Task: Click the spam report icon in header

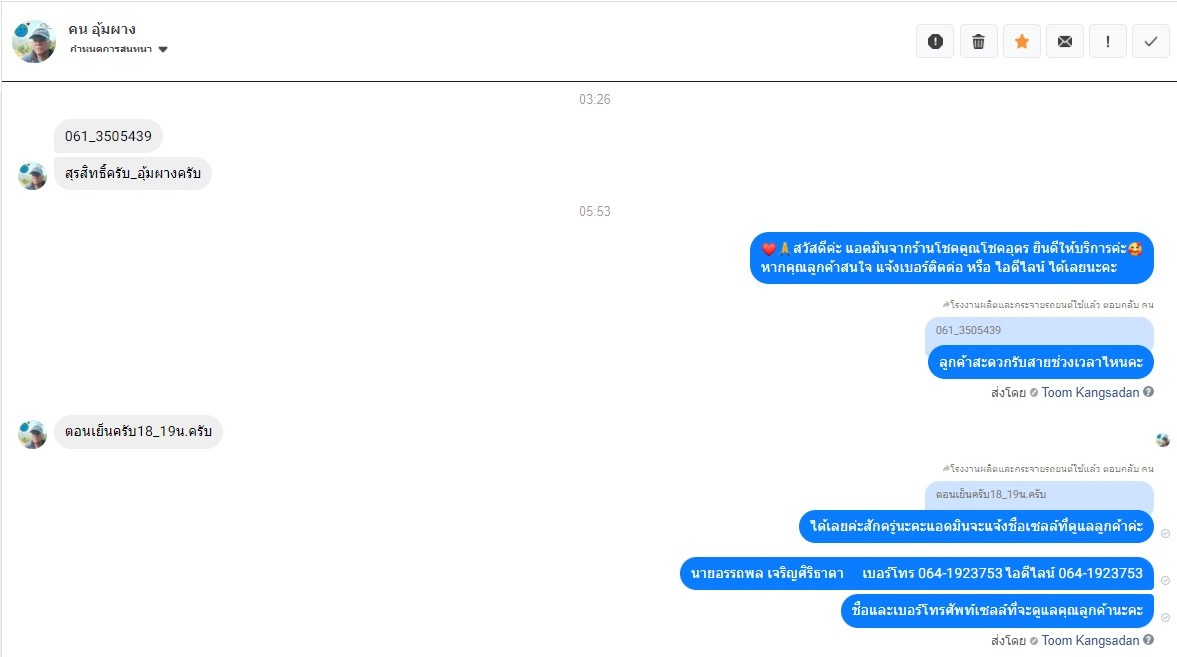Action: click(935, 41)
